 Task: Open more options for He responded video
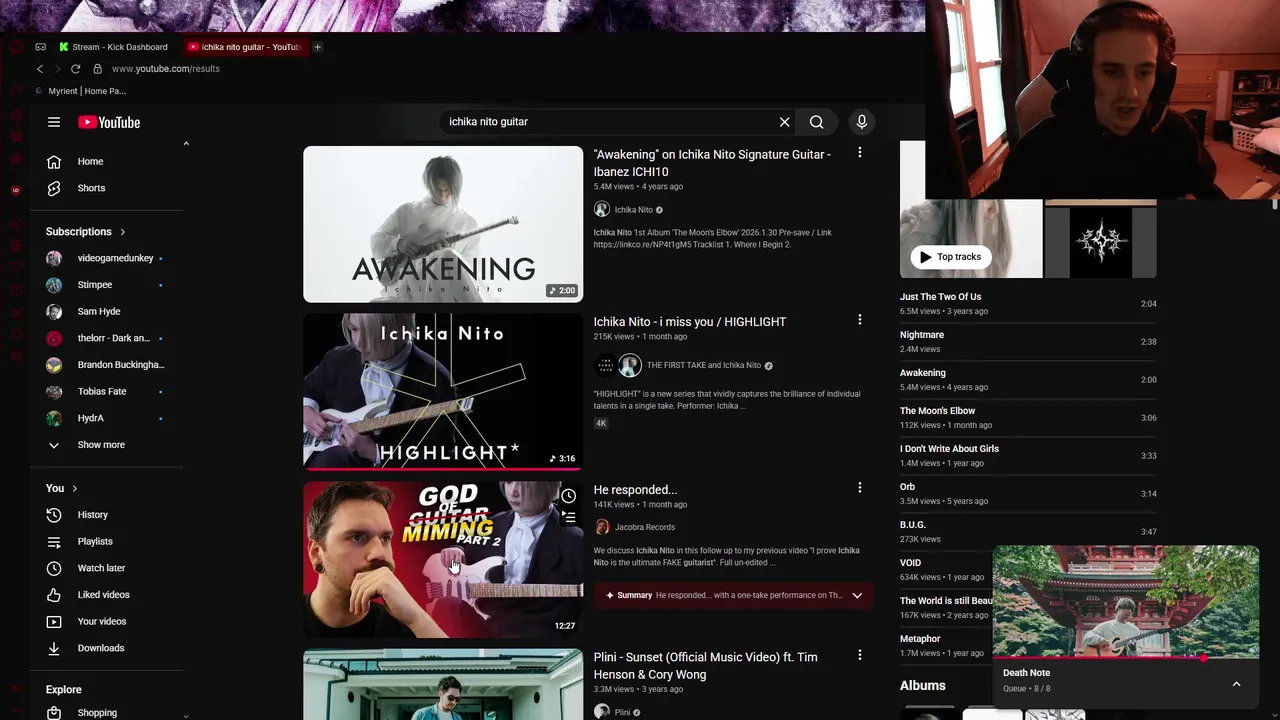click(x=859, y=488)
